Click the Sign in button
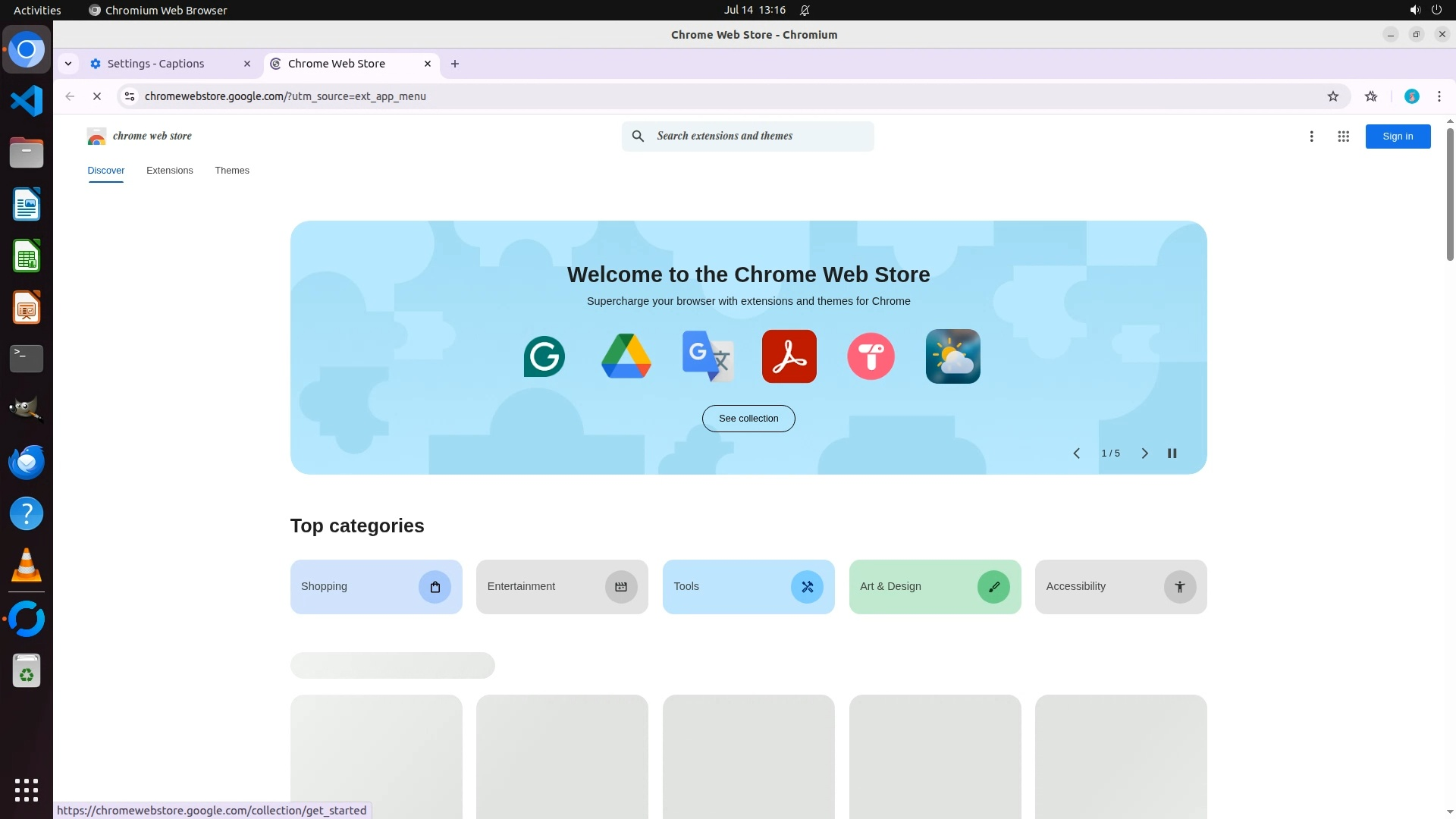 (1397, 136)
